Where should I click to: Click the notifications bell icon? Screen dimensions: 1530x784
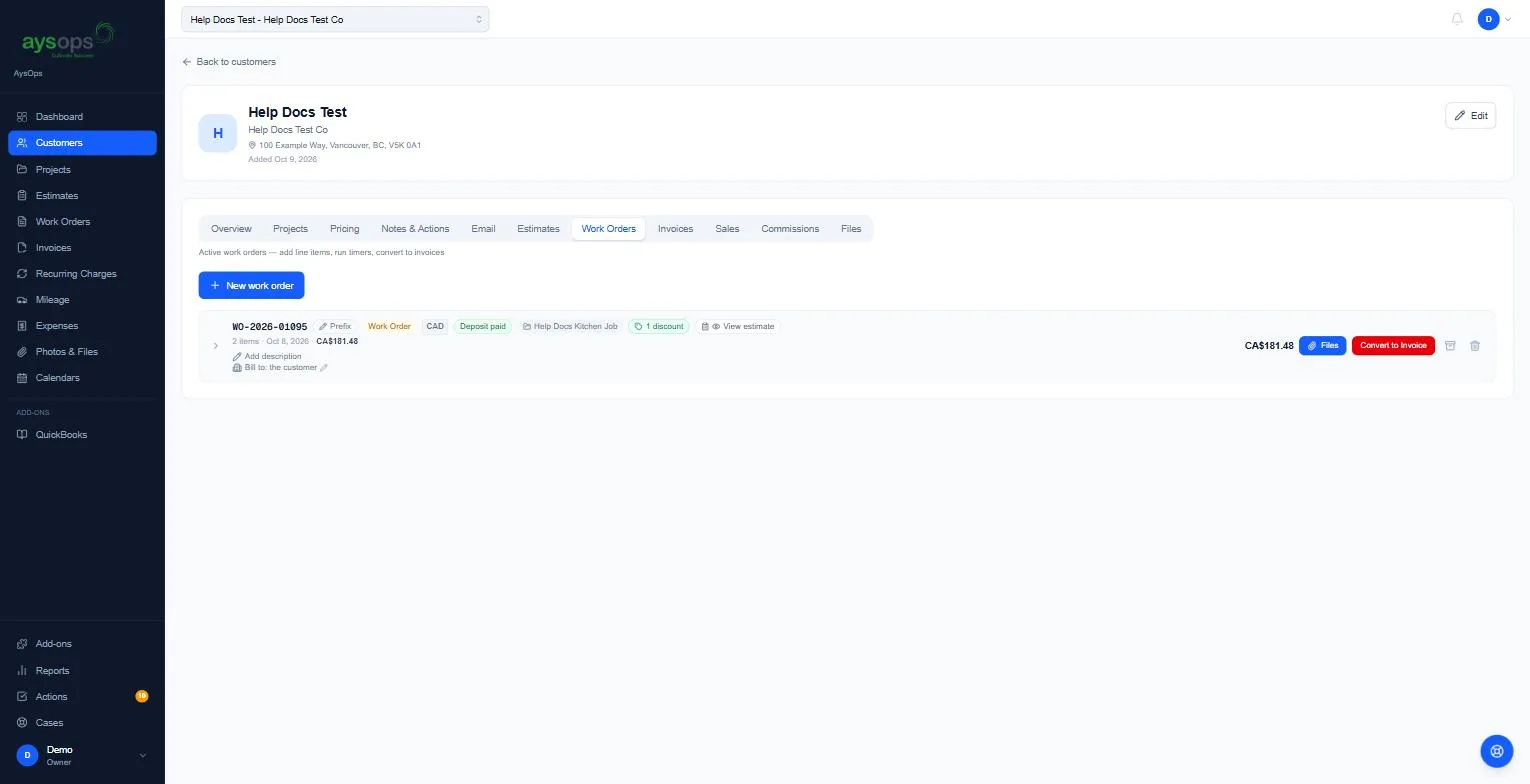1457,19
